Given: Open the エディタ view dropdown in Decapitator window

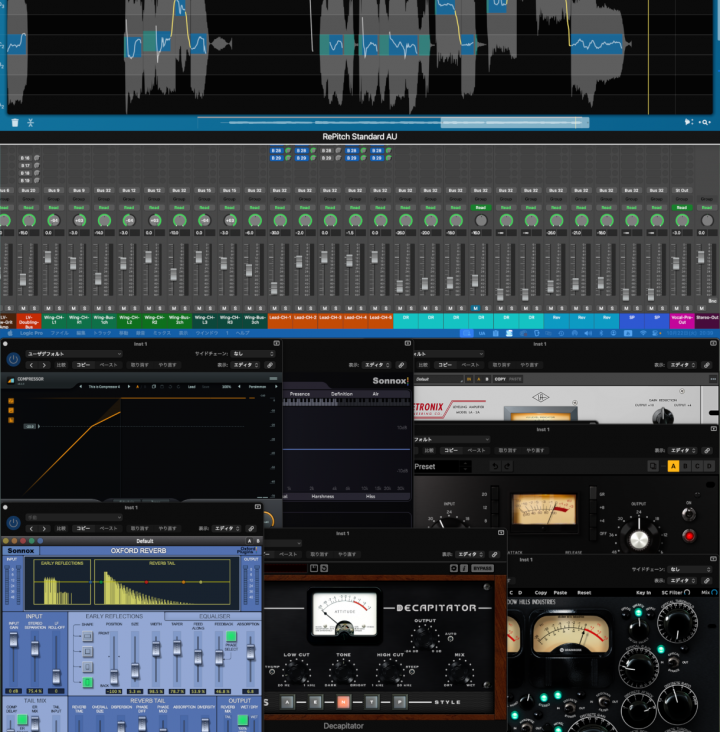Looking at the screenshot, I should 470,553.
